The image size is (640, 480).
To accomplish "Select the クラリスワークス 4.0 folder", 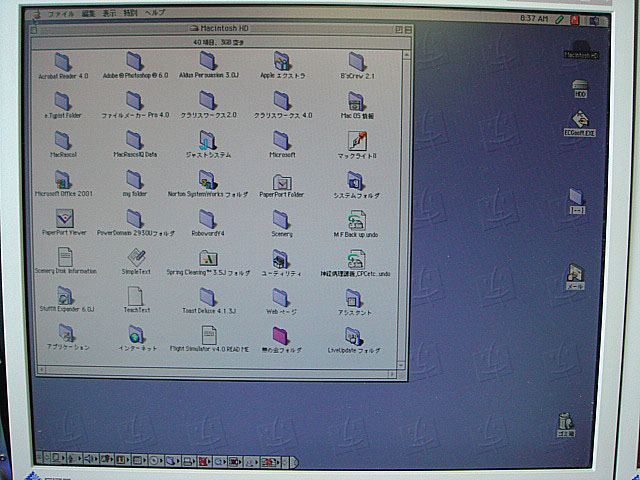I will [x=282, y=100].
